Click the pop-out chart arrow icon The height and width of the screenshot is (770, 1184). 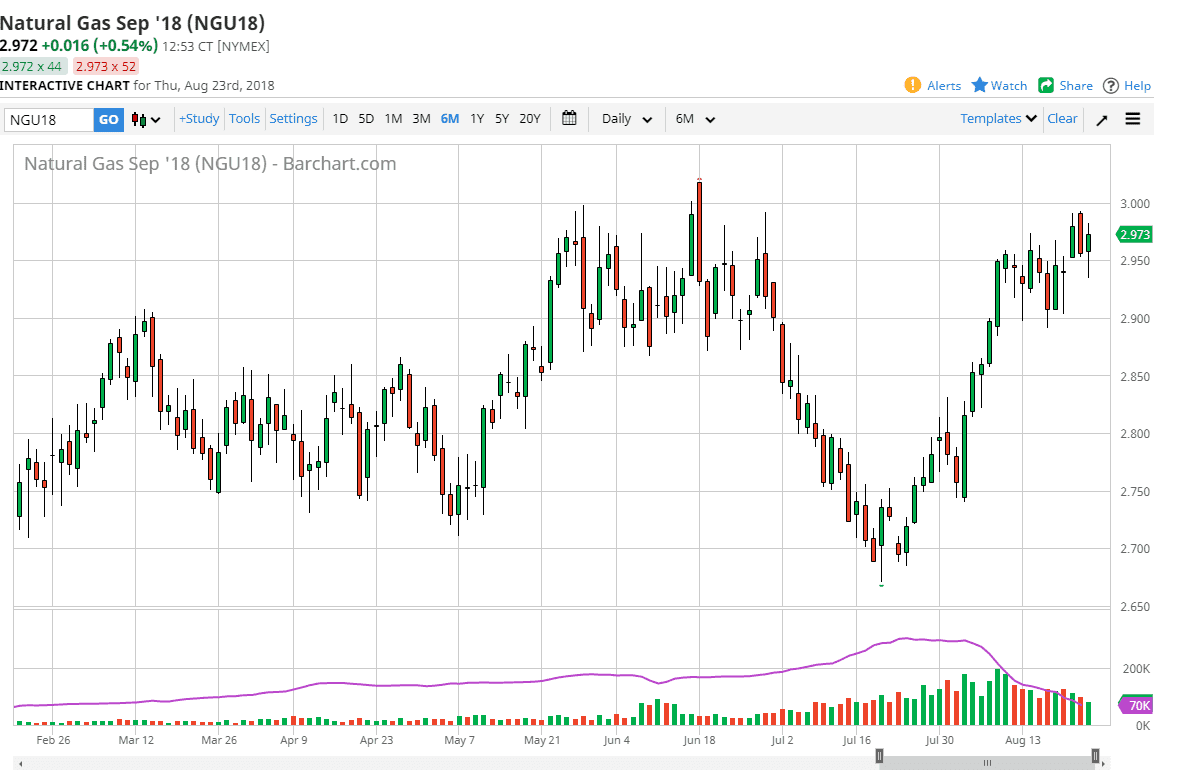tap(1101, 119)
